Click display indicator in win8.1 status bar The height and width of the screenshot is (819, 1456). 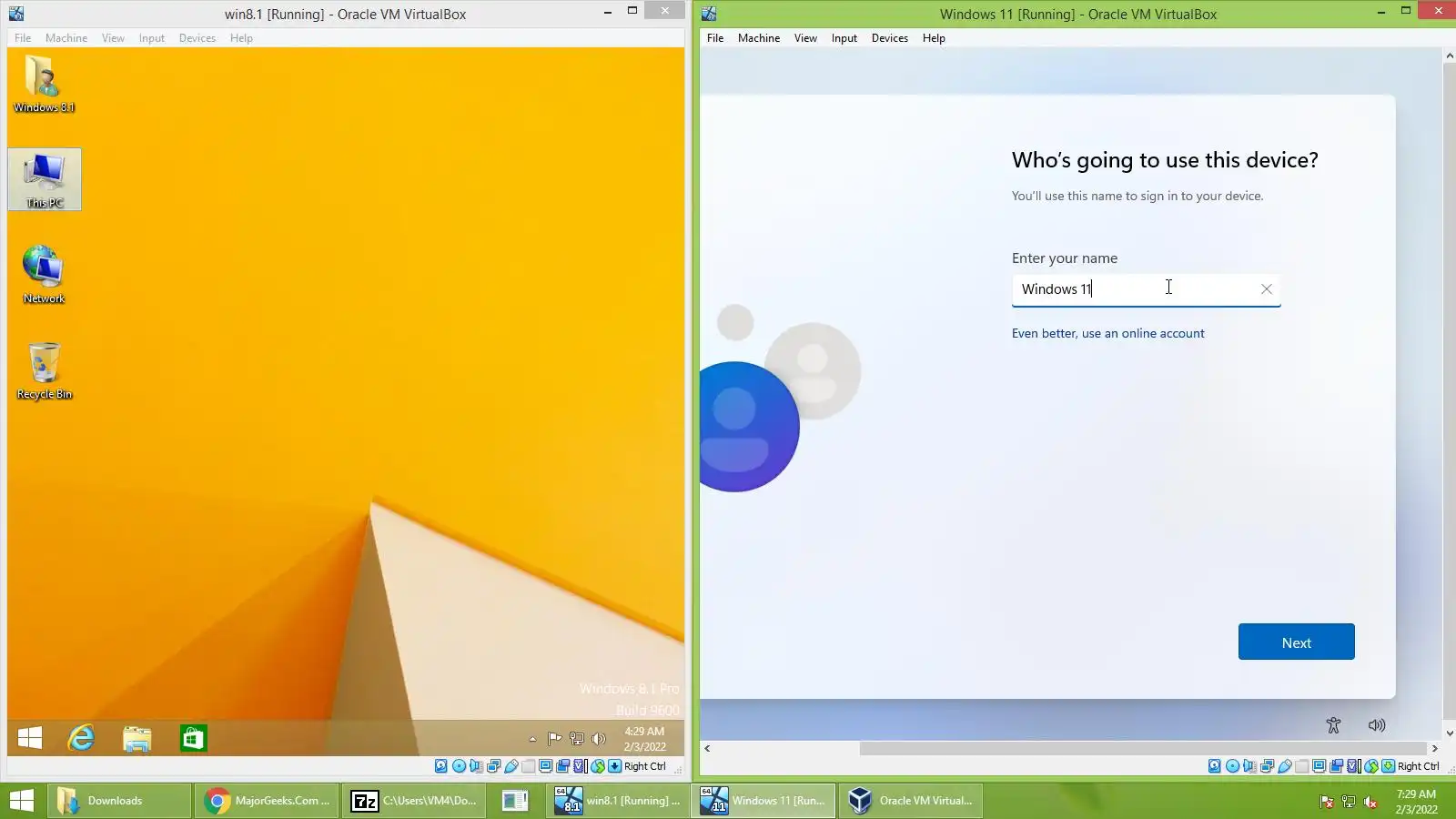click(x=545, y=766)
